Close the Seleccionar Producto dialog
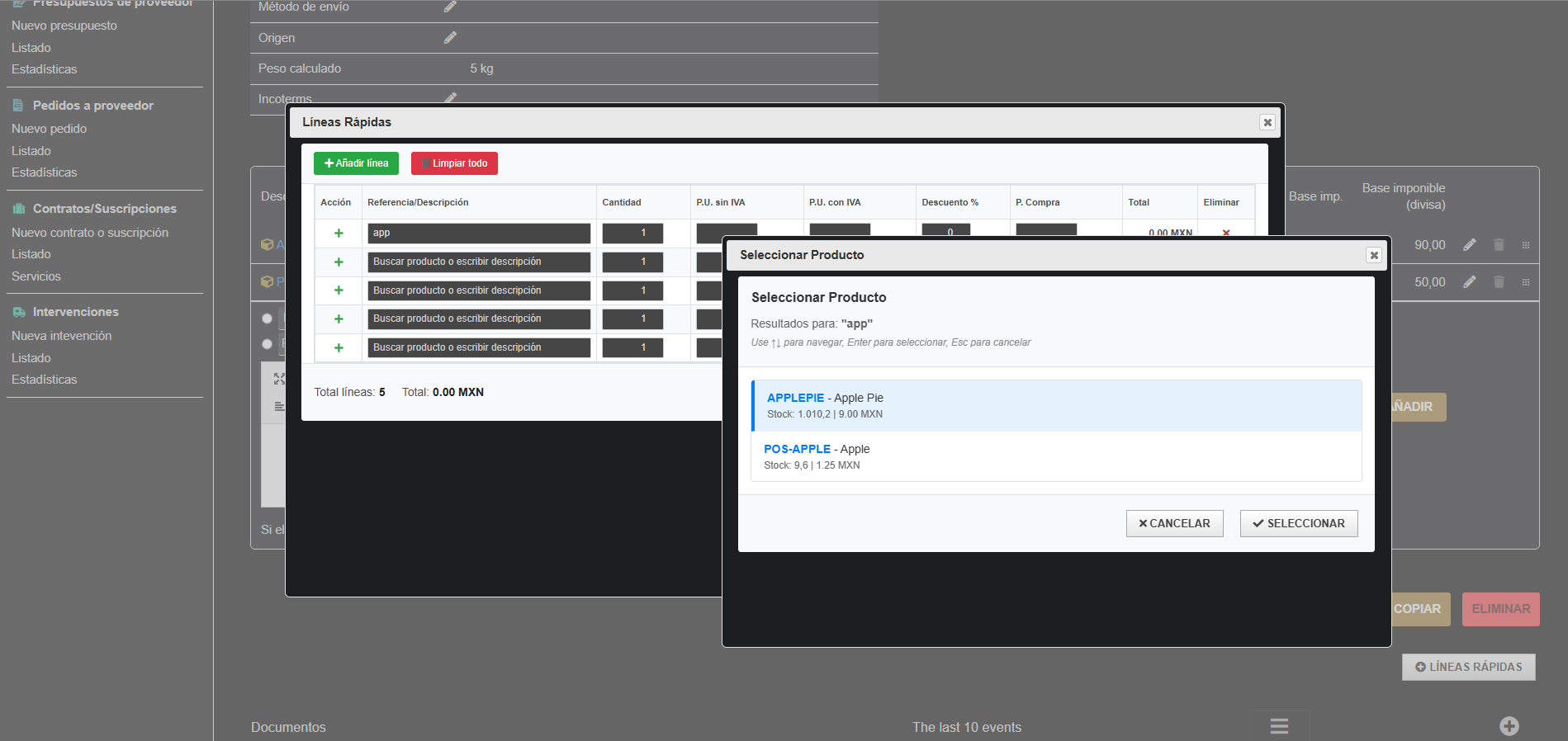 click(x=1374, y=255)
